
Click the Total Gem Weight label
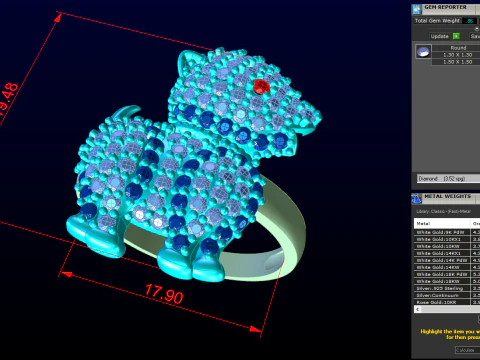pos(437,21)
